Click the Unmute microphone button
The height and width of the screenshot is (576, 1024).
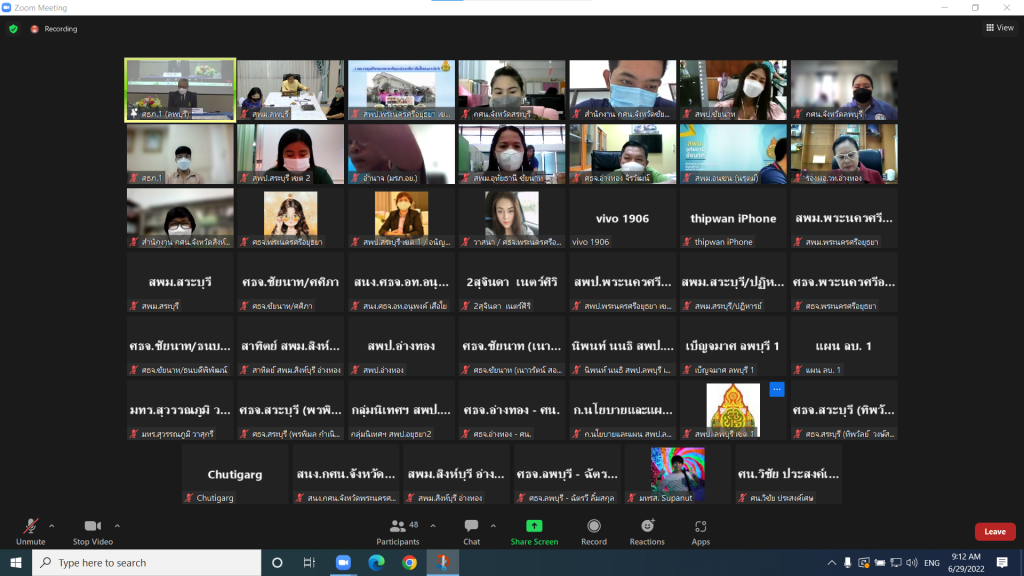click(x=31, y=532)
